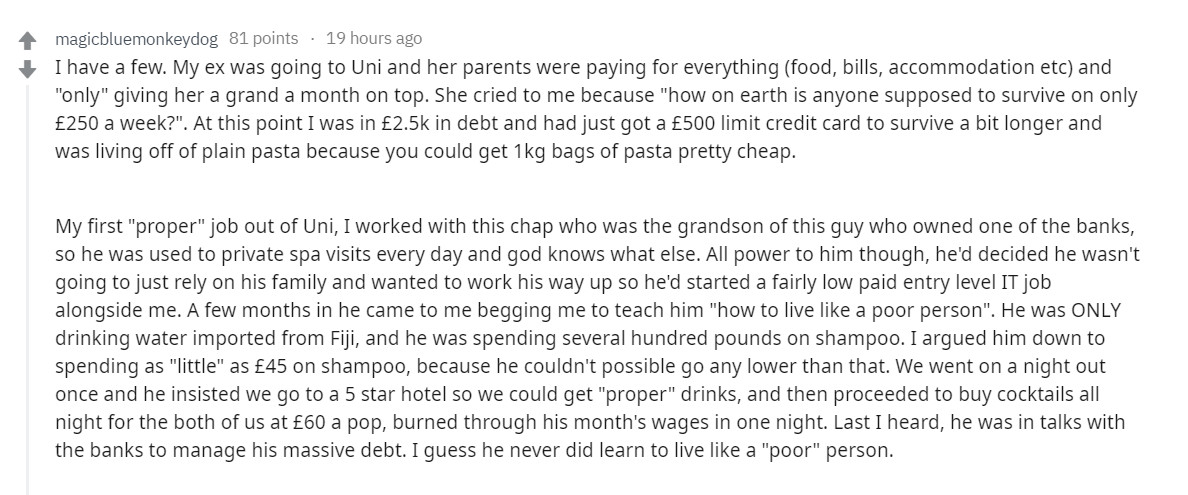Open the '19 hours ago' permalink
1188x495 pixels.
pyautogui.click(x=374, y=38)
